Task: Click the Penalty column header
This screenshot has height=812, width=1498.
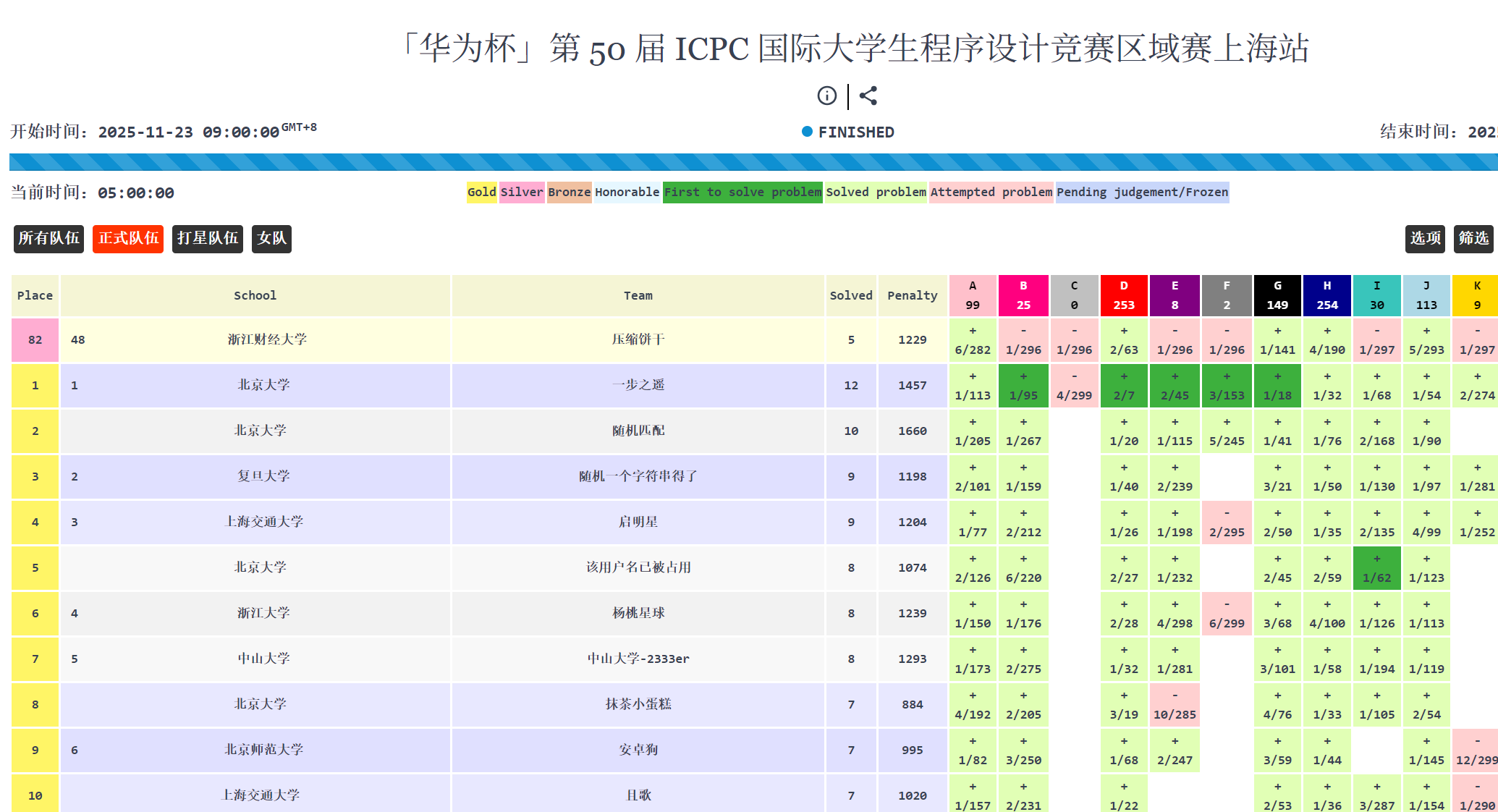Action: [912, 295]
